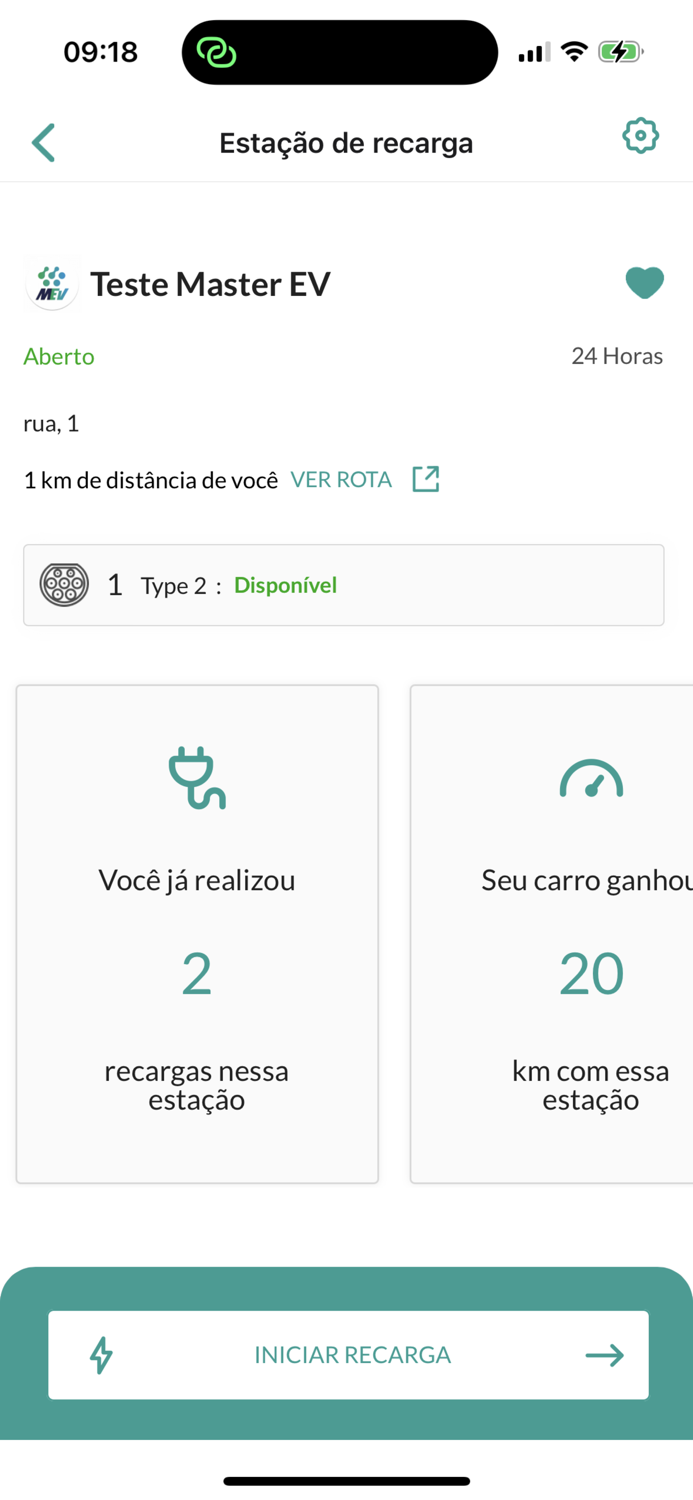
Task: Open the external route link icon
Action: click(426, 479)
